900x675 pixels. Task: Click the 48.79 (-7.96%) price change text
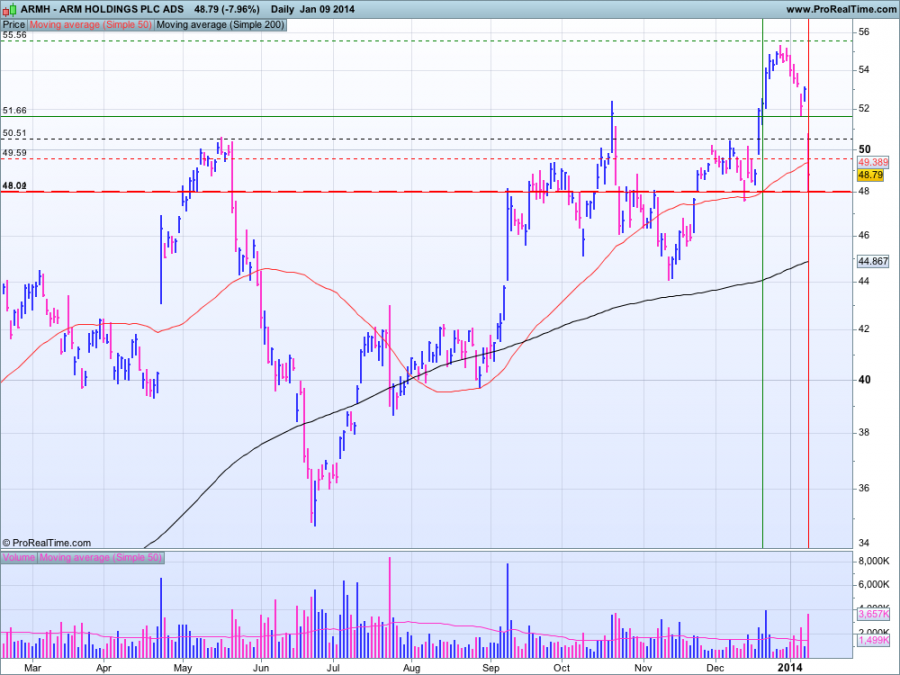point(227,9)
